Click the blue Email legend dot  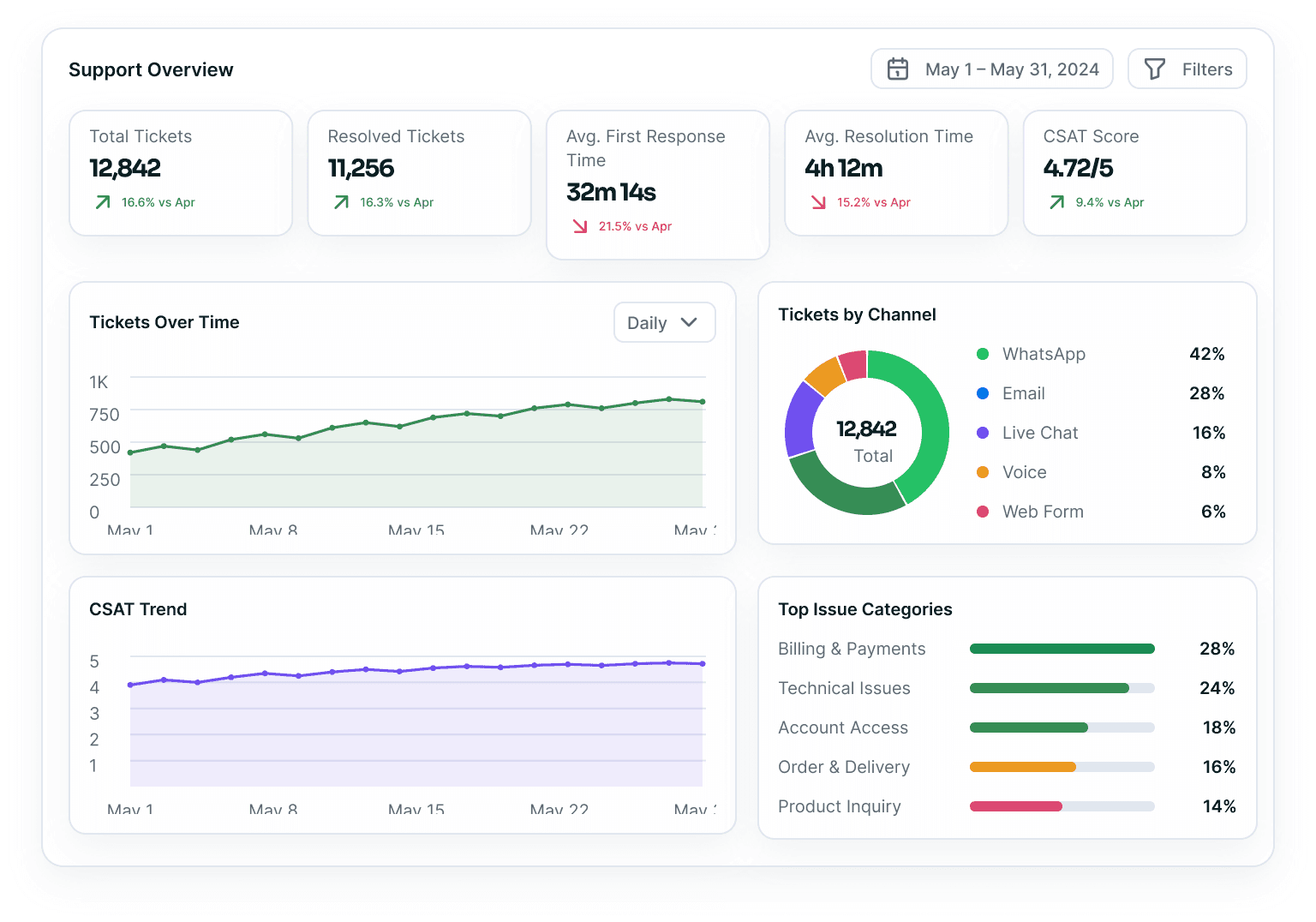[983, 393]
